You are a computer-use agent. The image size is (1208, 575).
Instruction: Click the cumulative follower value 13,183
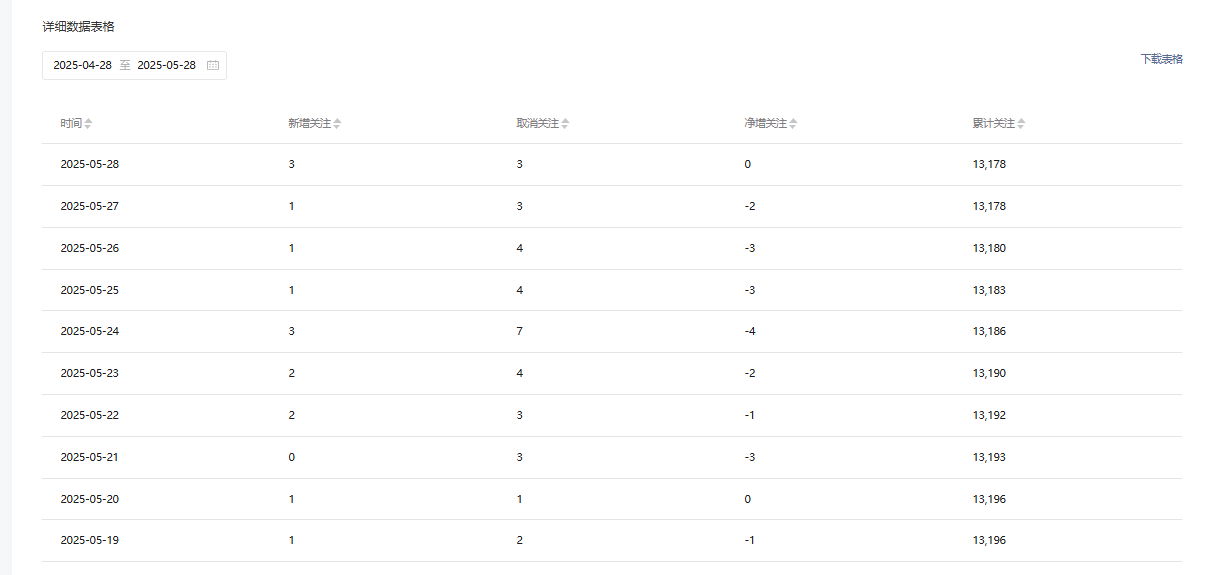coord(989,290)
